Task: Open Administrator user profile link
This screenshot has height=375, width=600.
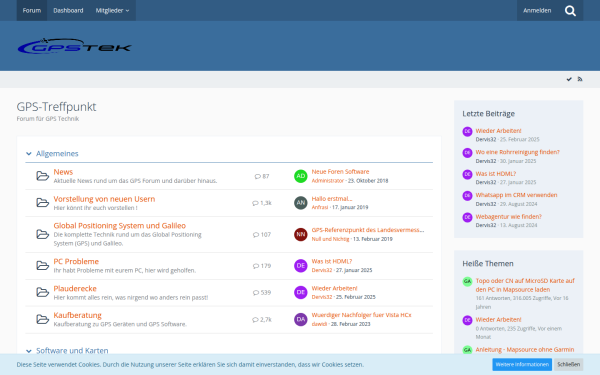Action: [328, 181]
